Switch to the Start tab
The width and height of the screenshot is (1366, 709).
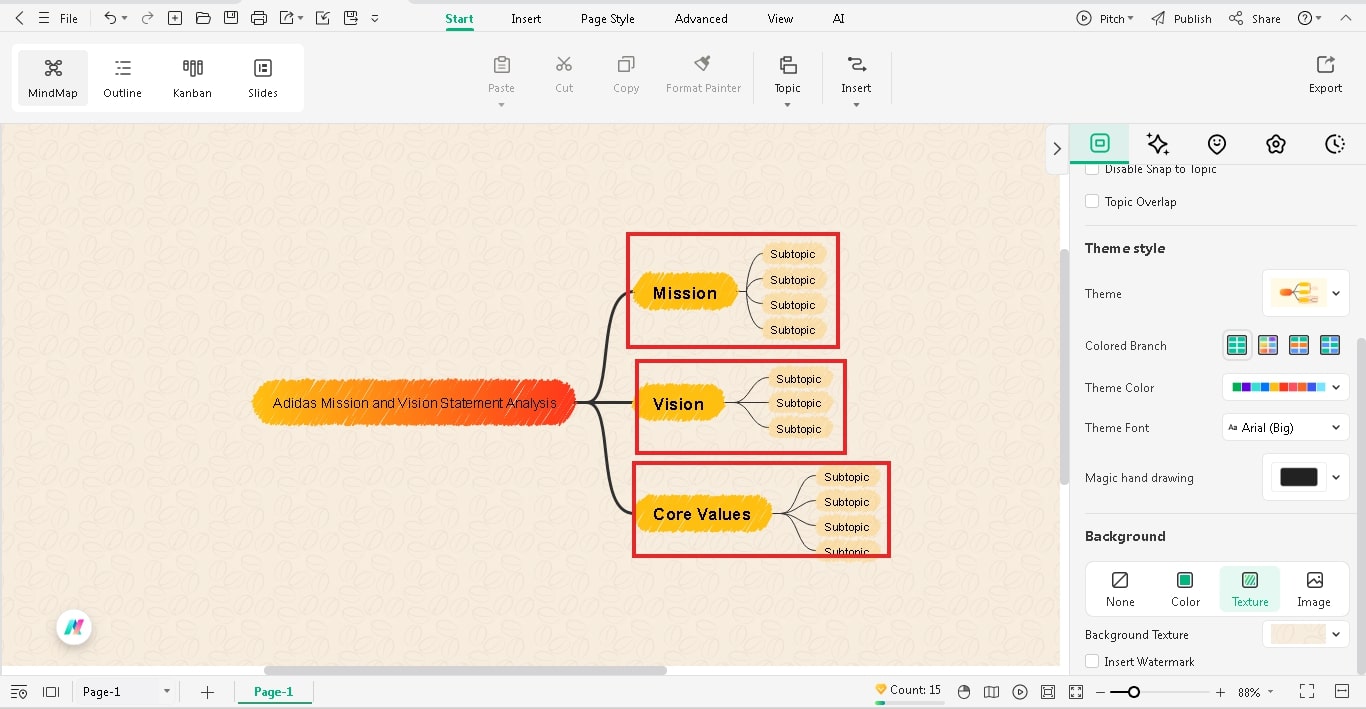pos(459,19)
